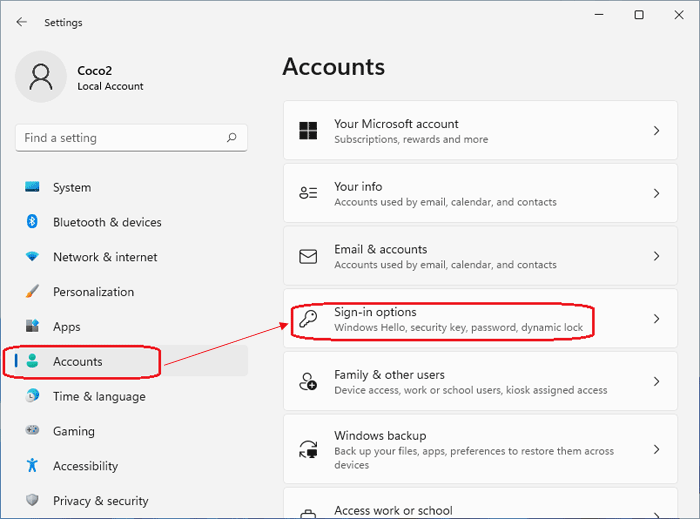This screenshot has width=700, height=519.
Task: Open the System settings category
Action: pos(131,187)
